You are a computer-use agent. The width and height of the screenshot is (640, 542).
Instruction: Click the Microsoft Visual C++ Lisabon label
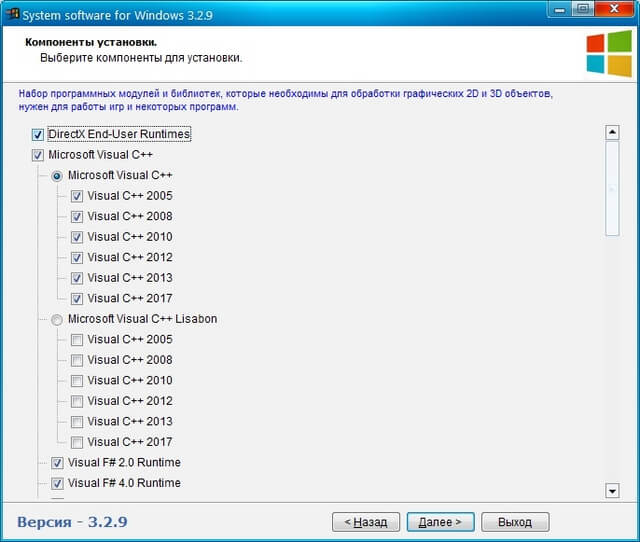point(142,319)
